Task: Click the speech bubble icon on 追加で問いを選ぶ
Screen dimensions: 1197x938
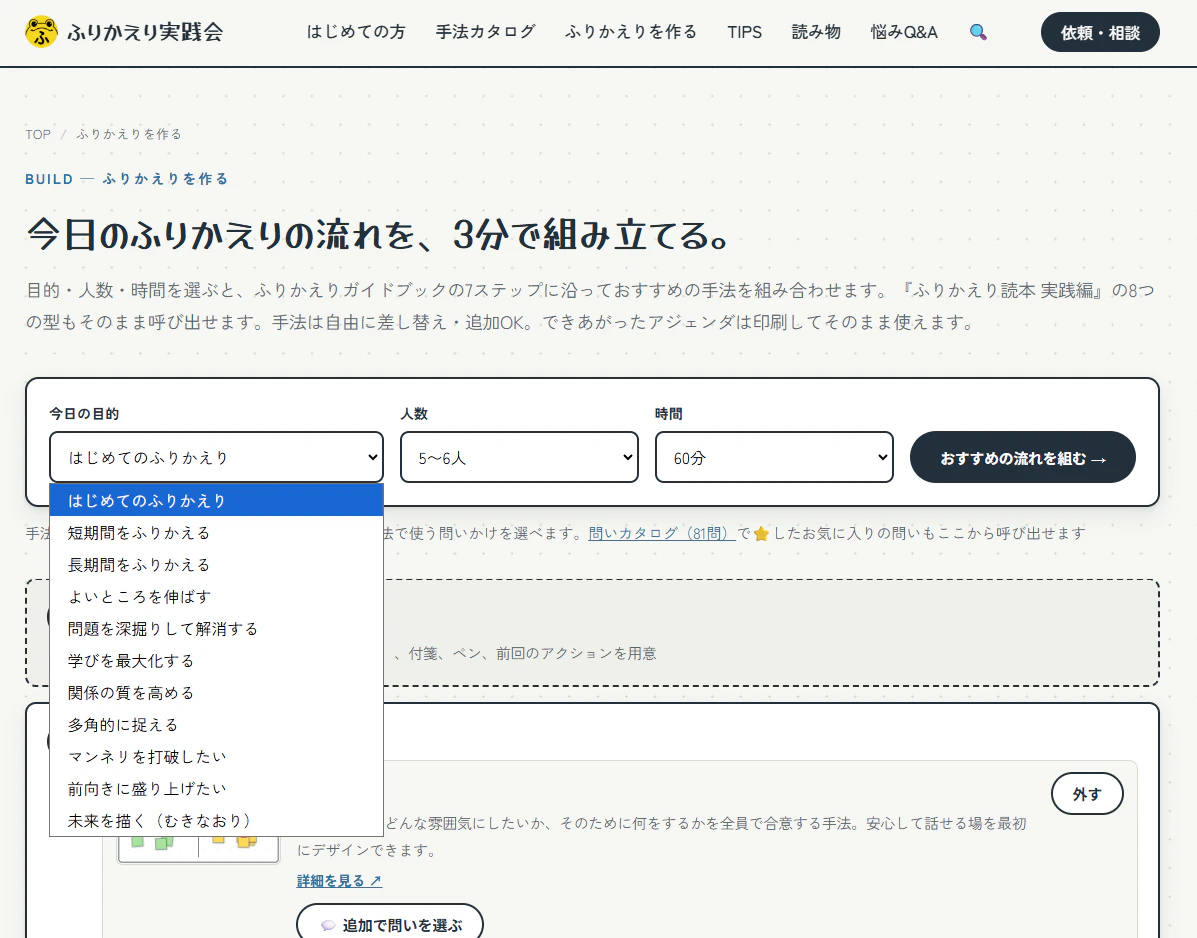Action: (x=328, y=925)
